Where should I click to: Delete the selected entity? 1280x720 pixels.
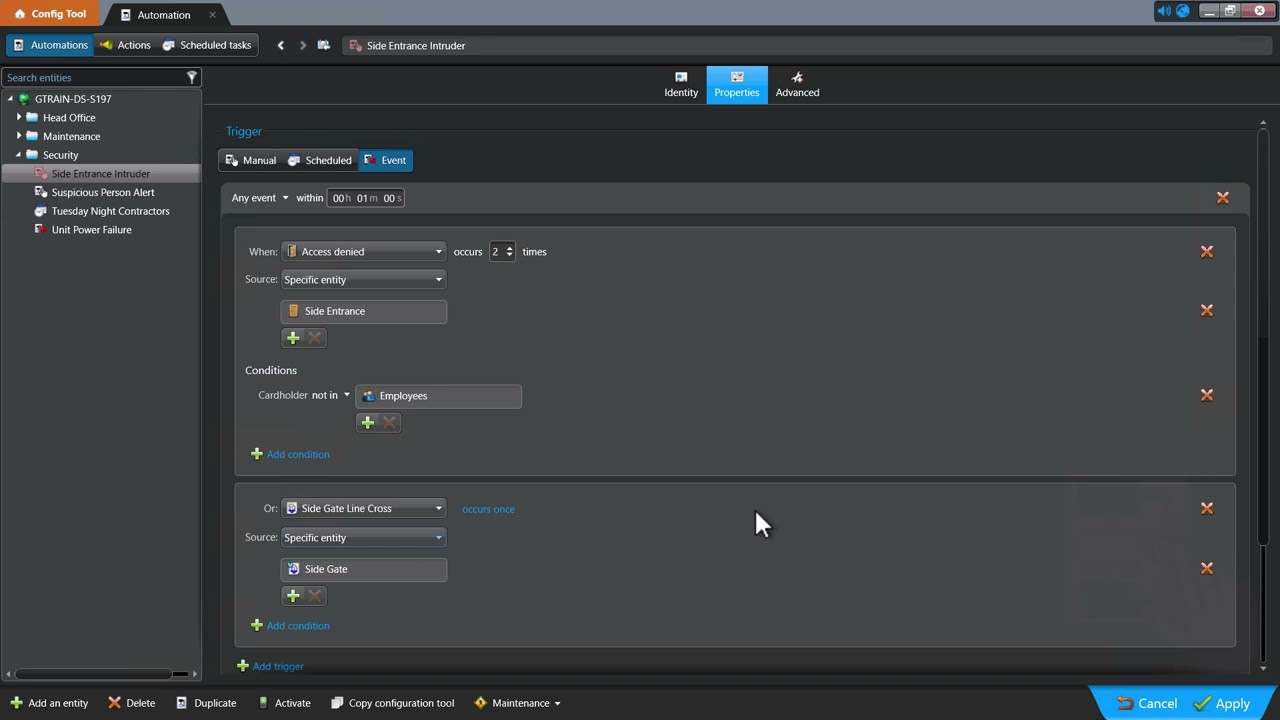(x=131, y=703)
